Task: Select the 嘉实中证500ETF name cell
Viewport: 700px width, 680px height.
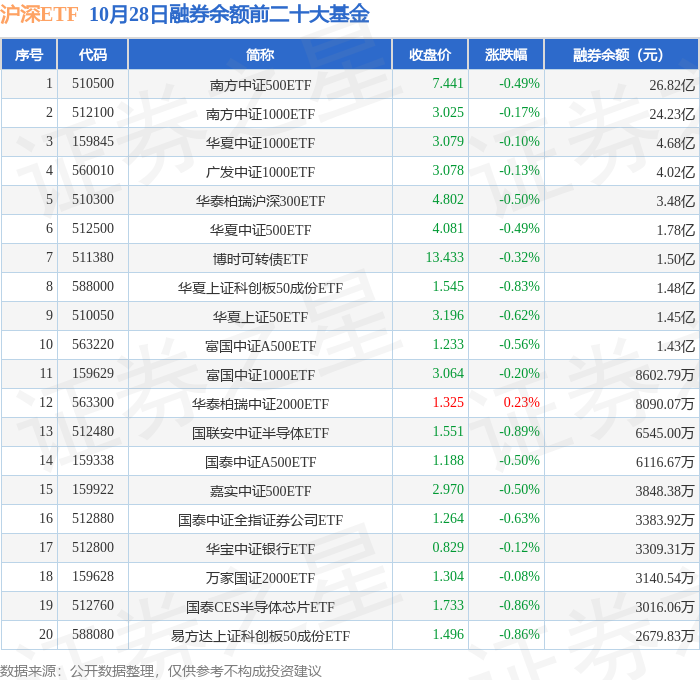Action: [260, 491]
